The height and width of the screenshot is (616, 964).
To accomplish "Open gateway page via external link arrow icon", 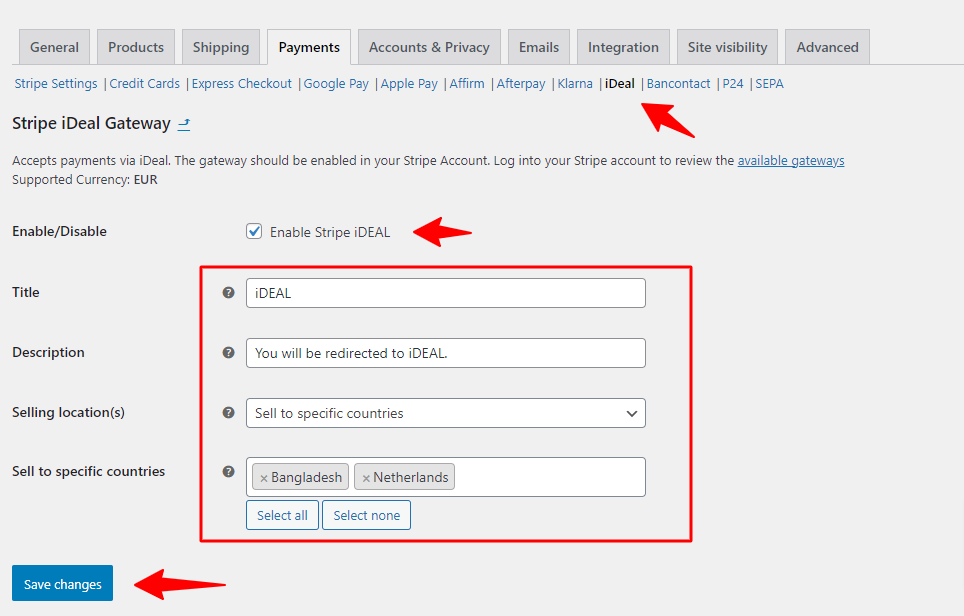I will pos(183,124).
